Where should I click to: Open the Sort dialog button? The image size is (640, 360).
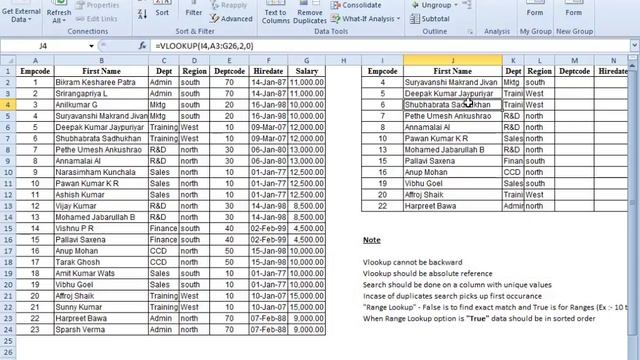(x=162, y=9)
